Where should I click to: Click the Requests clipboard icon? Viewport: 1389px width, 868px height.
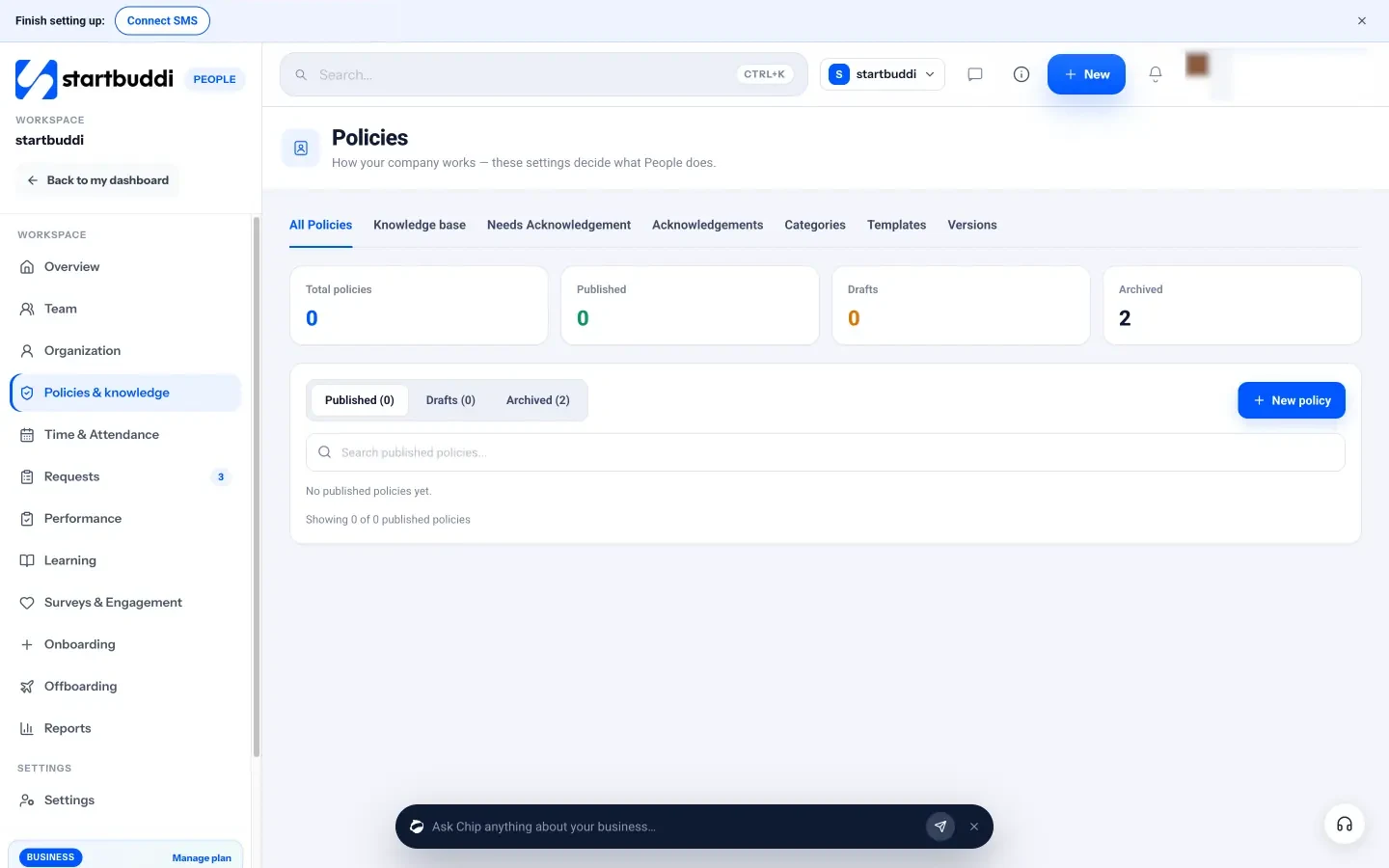(27, 476)
